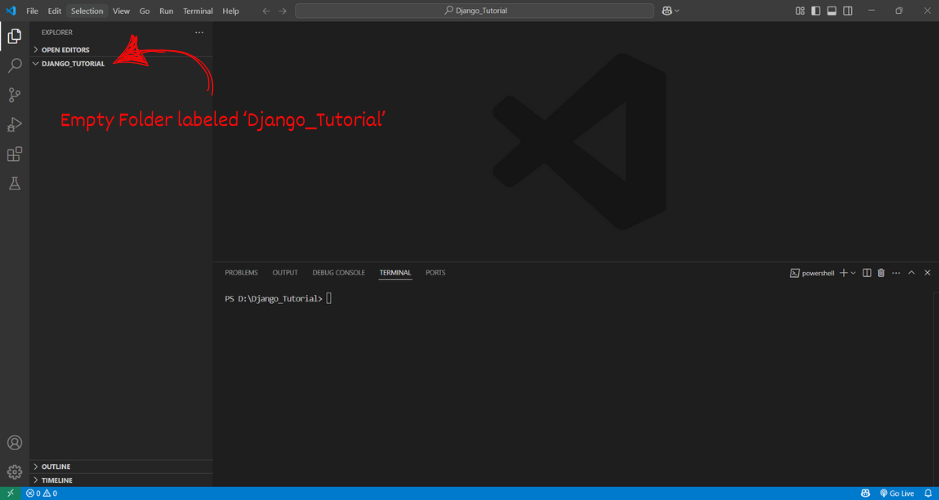The image size is (939, 500).
Task: Open the Testing flask icon
Action: pos(14,183)
